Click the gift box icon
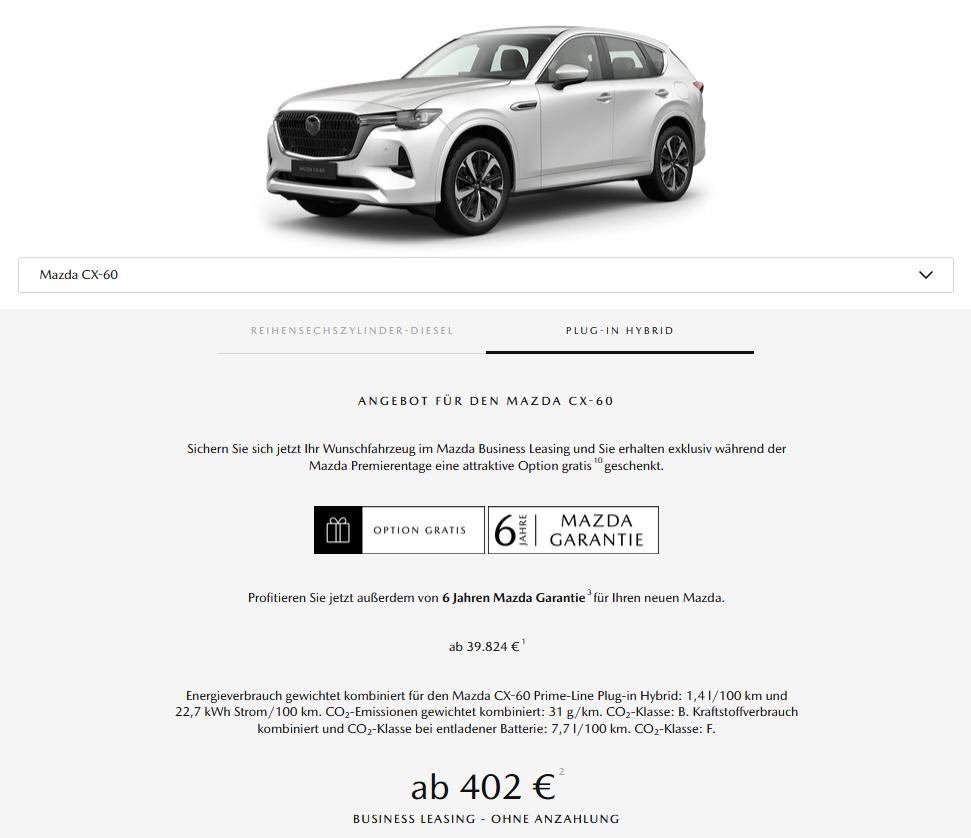971x838 pixels. (338, 530)
